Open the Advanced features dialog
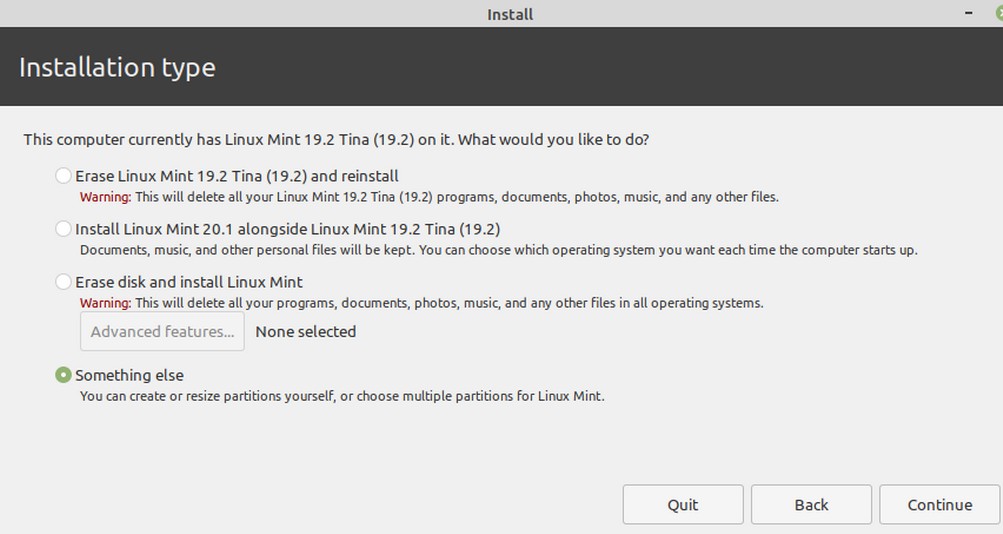 (x=162, y=331)
